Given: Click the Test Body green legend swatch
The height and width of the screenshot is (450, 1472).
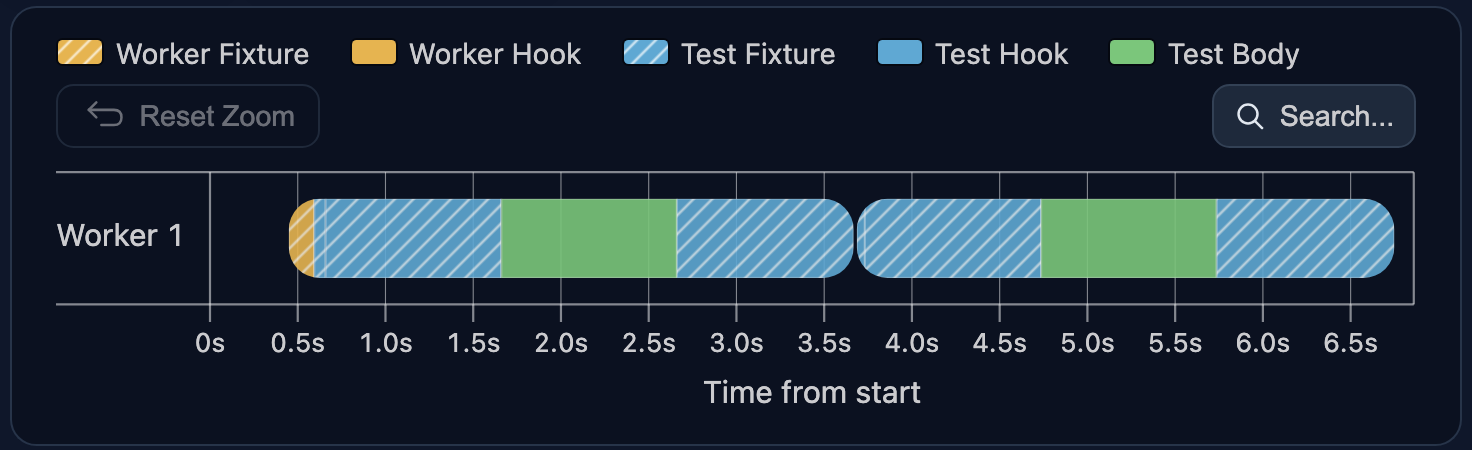Looking at the screenshot, I should (x=1132, y=53).
